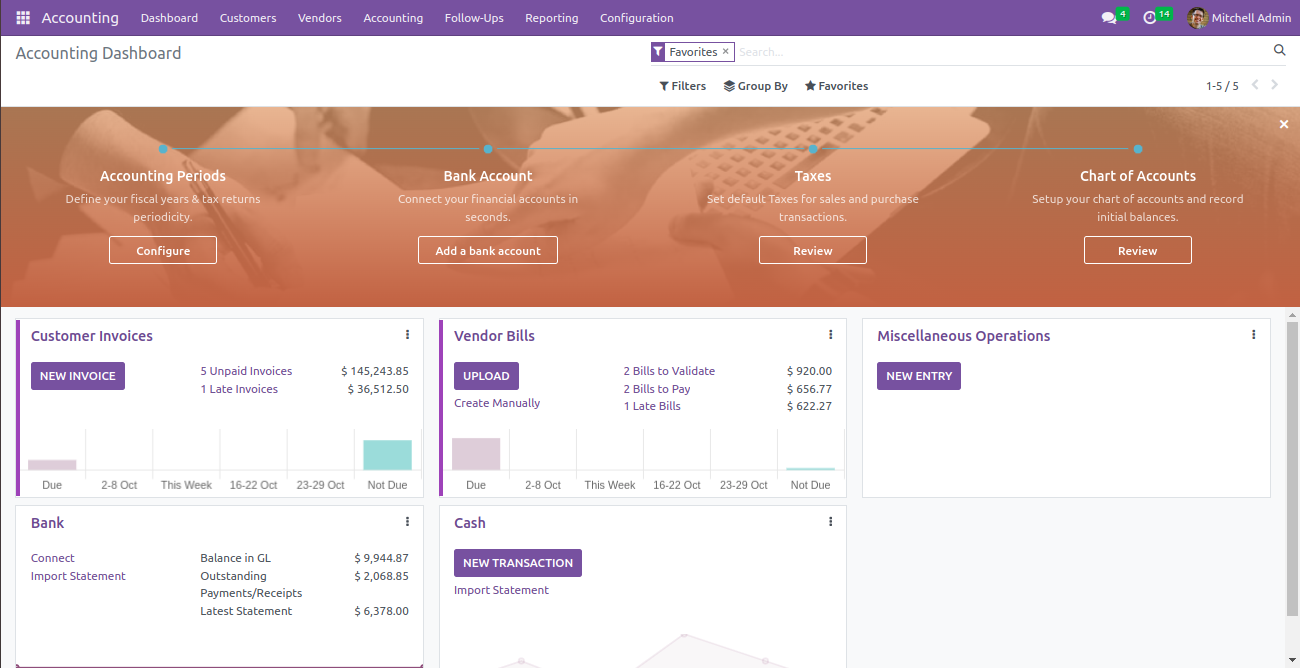Open the Vendors menu
This screenshot has width=1300, height=668.
coord(319,18)
